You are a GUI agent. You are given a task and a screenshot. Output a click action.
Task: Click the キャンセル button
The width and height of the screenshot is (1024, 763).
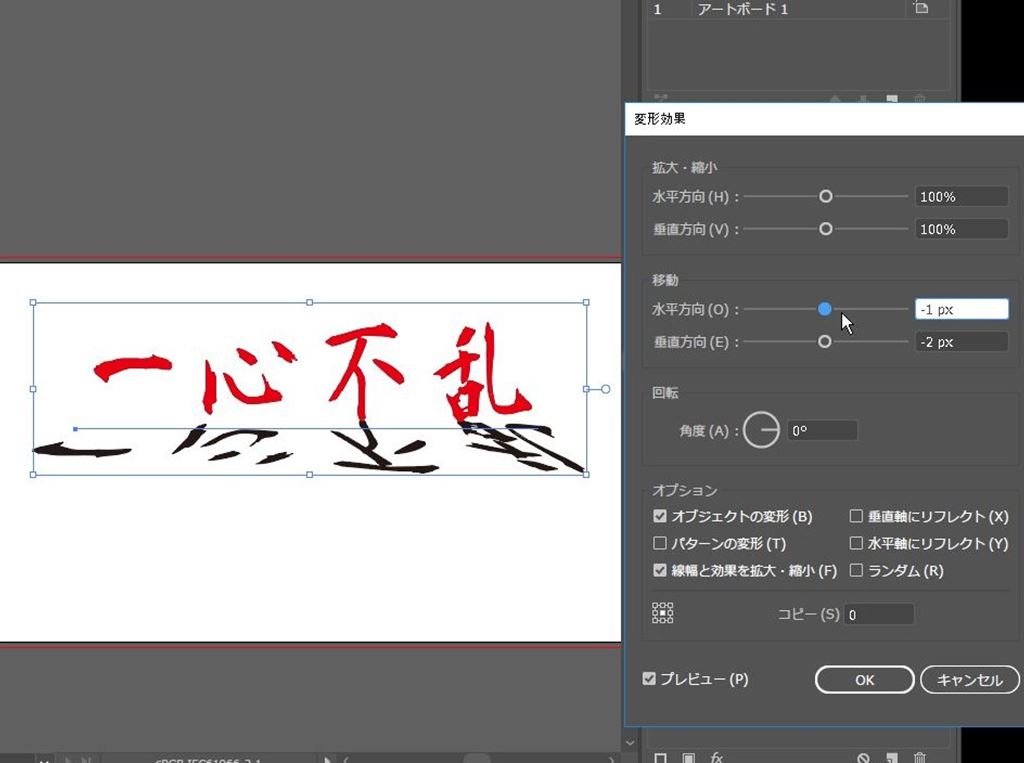(x=969, y=680)
